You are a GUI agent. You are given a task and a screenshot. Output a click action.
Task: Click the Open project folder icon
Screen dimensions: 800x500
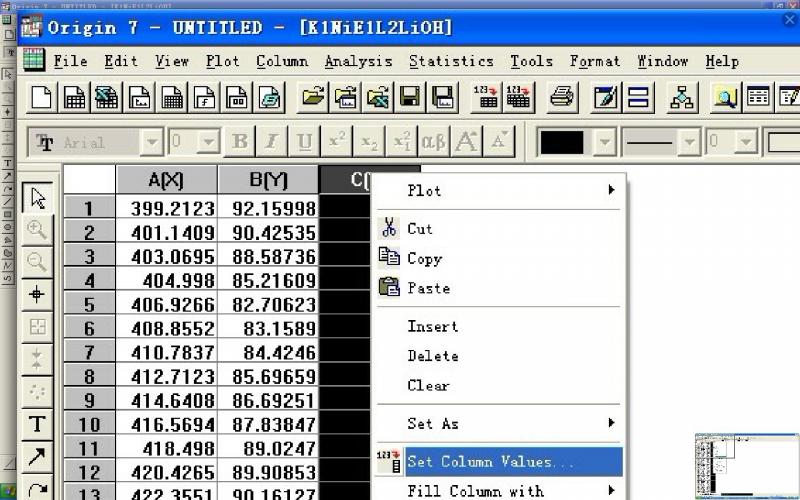coord(312,96)
